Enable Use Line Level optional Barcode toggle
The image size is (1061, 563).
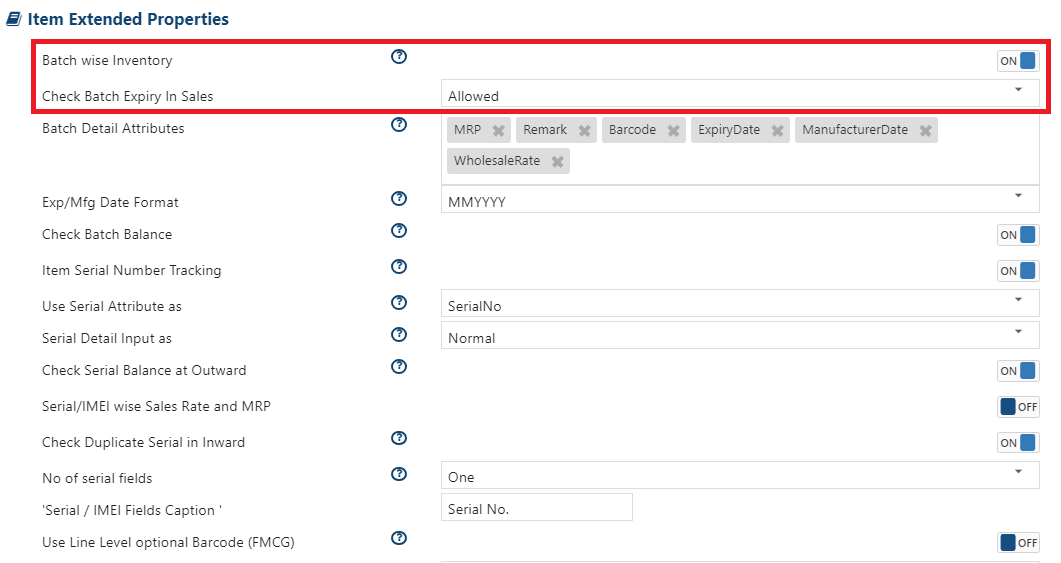[1018, 543]
